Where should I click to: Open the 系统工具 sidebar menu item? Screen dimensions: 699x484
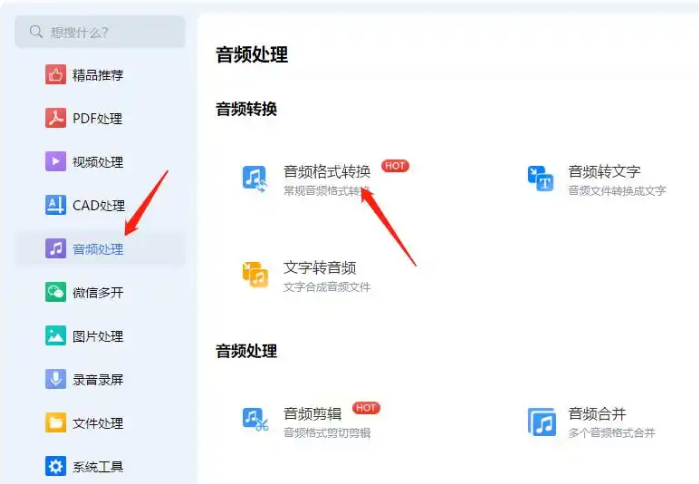(100, 466)
